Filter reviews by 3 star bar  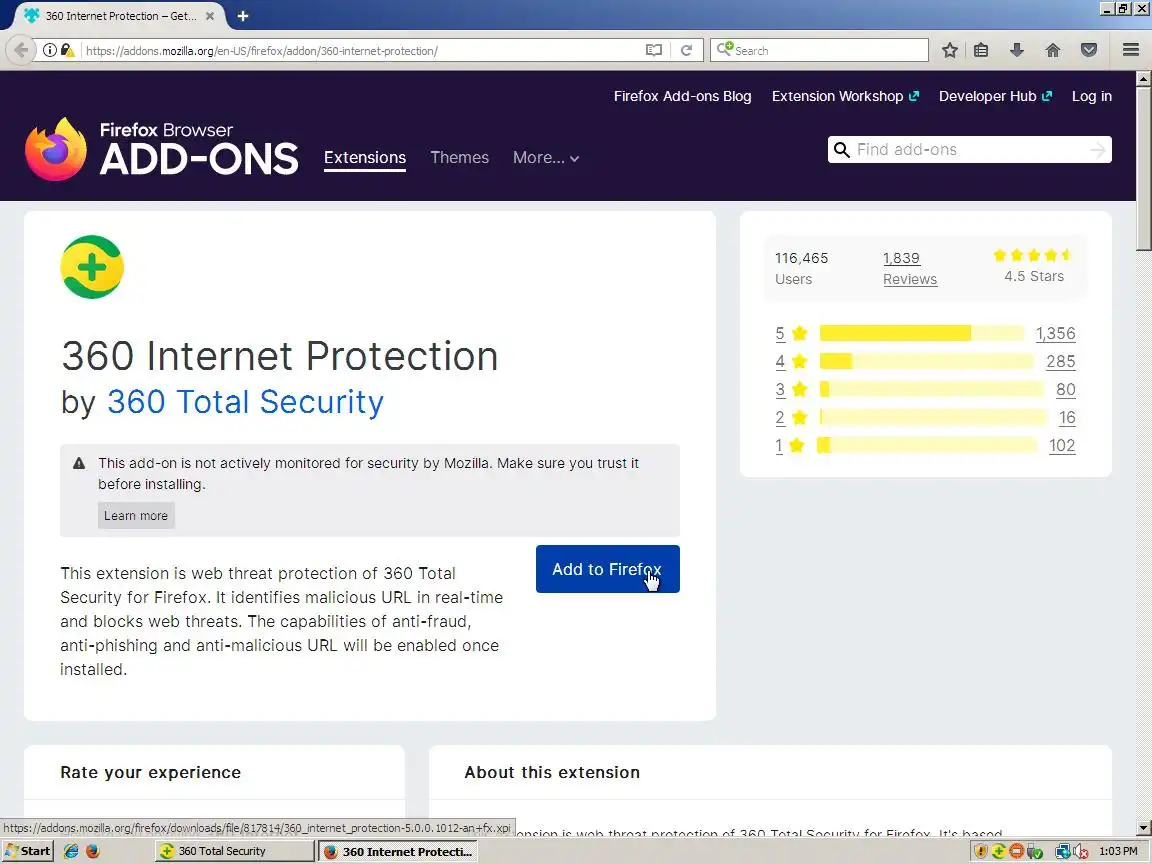point(931,389)
